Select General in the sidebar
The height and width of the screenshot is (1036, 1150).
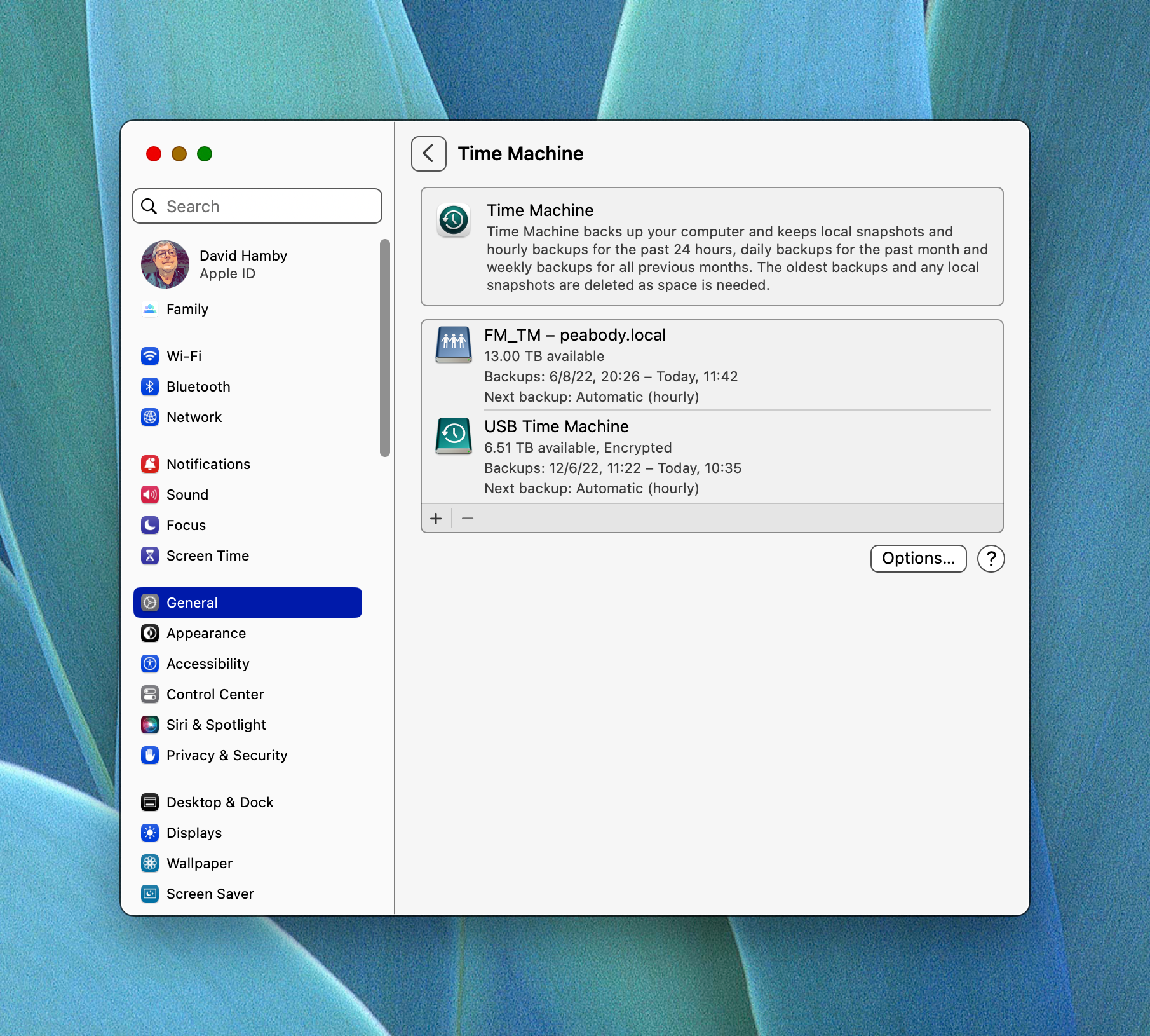coord(247,603)
